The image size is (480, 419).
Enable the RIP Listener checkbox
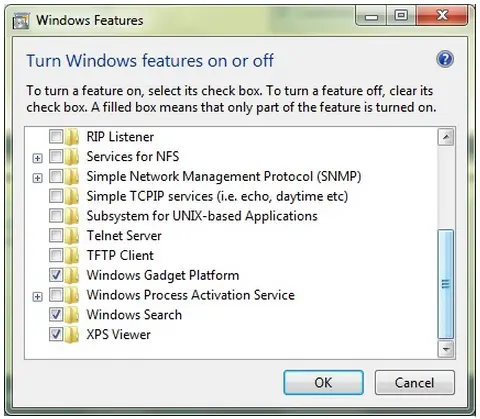(x=56, y=136)
